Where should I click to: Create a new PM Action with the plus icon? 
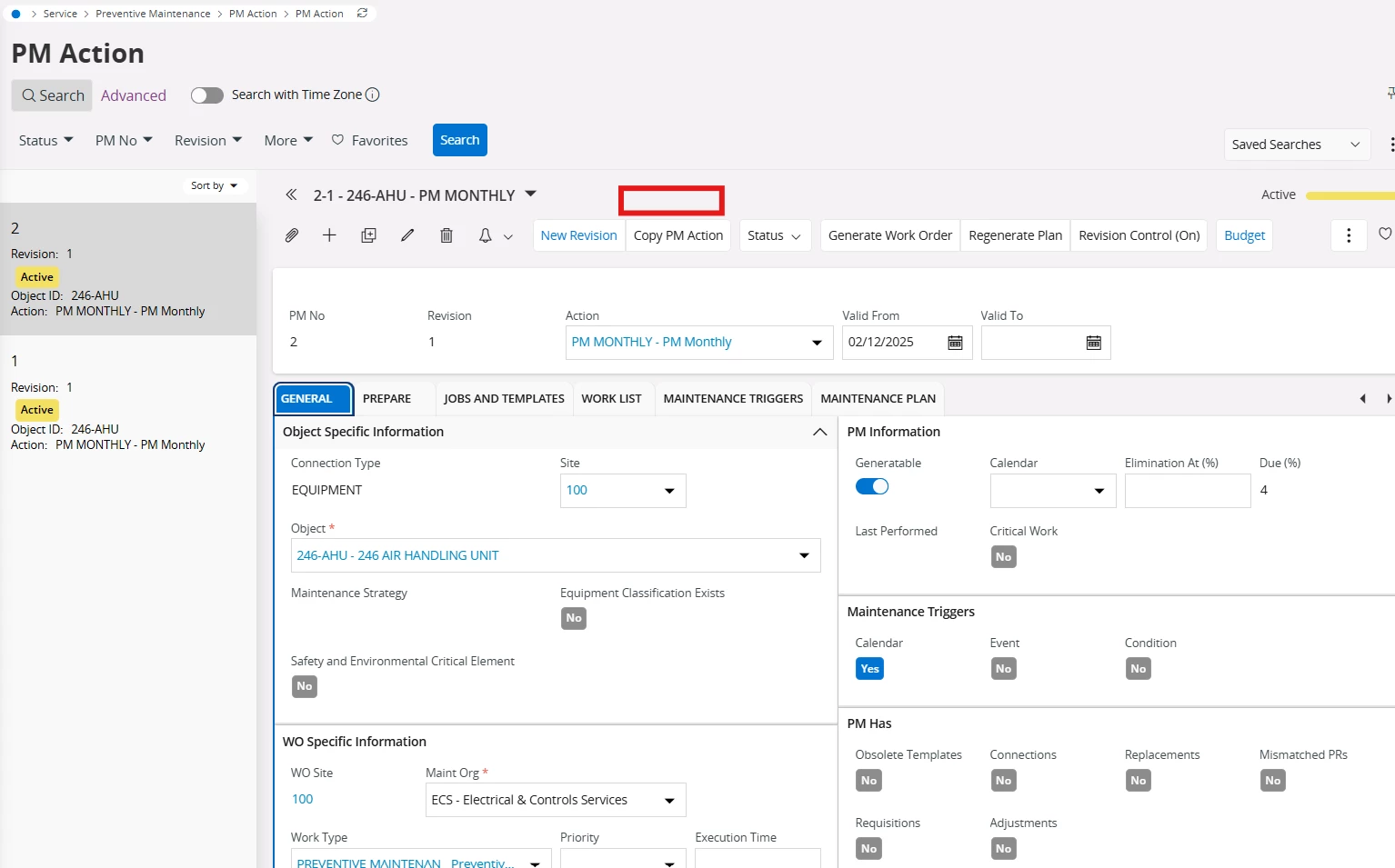329,235
